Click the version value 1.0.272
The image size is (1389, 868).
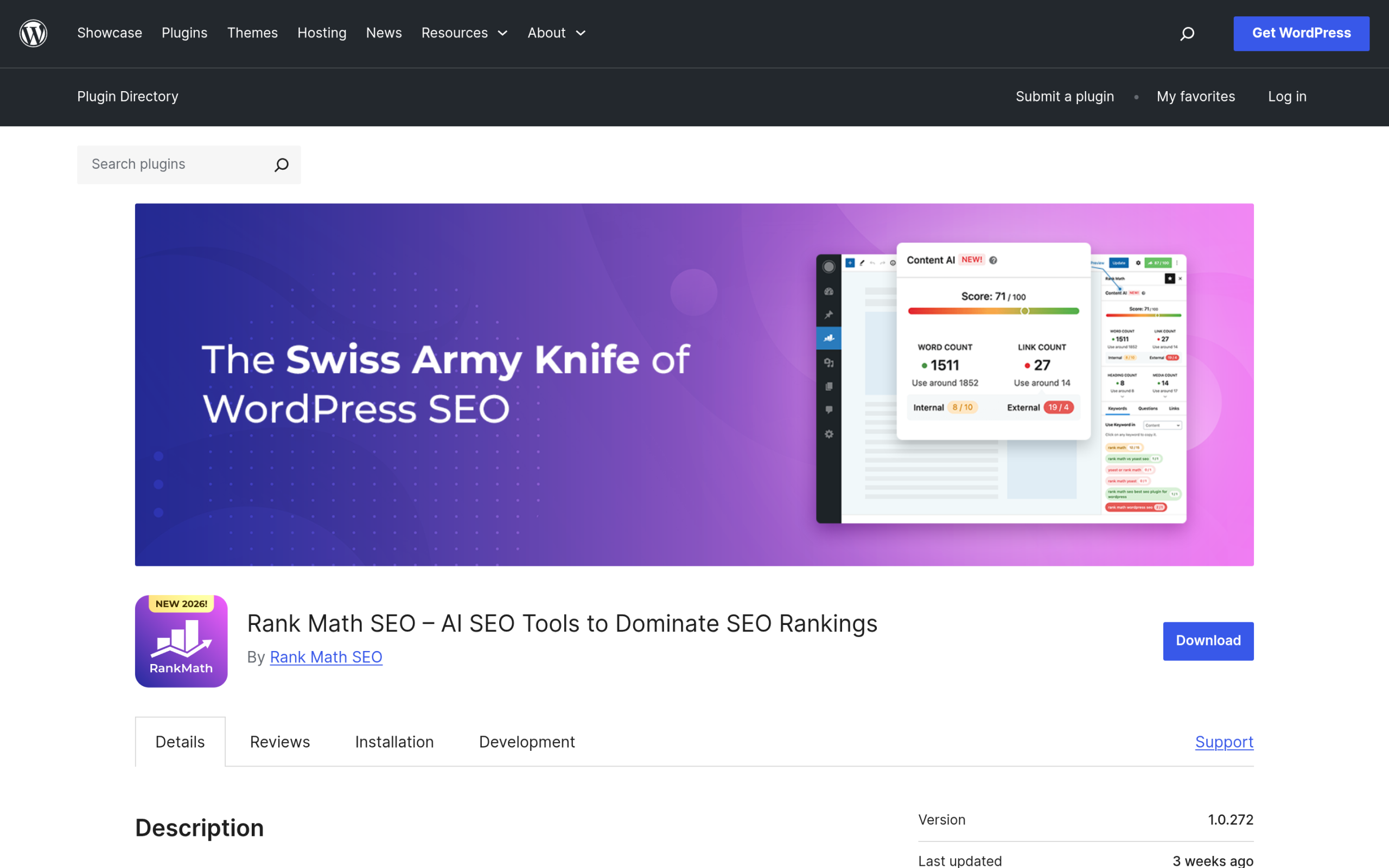coord(1231,820)
